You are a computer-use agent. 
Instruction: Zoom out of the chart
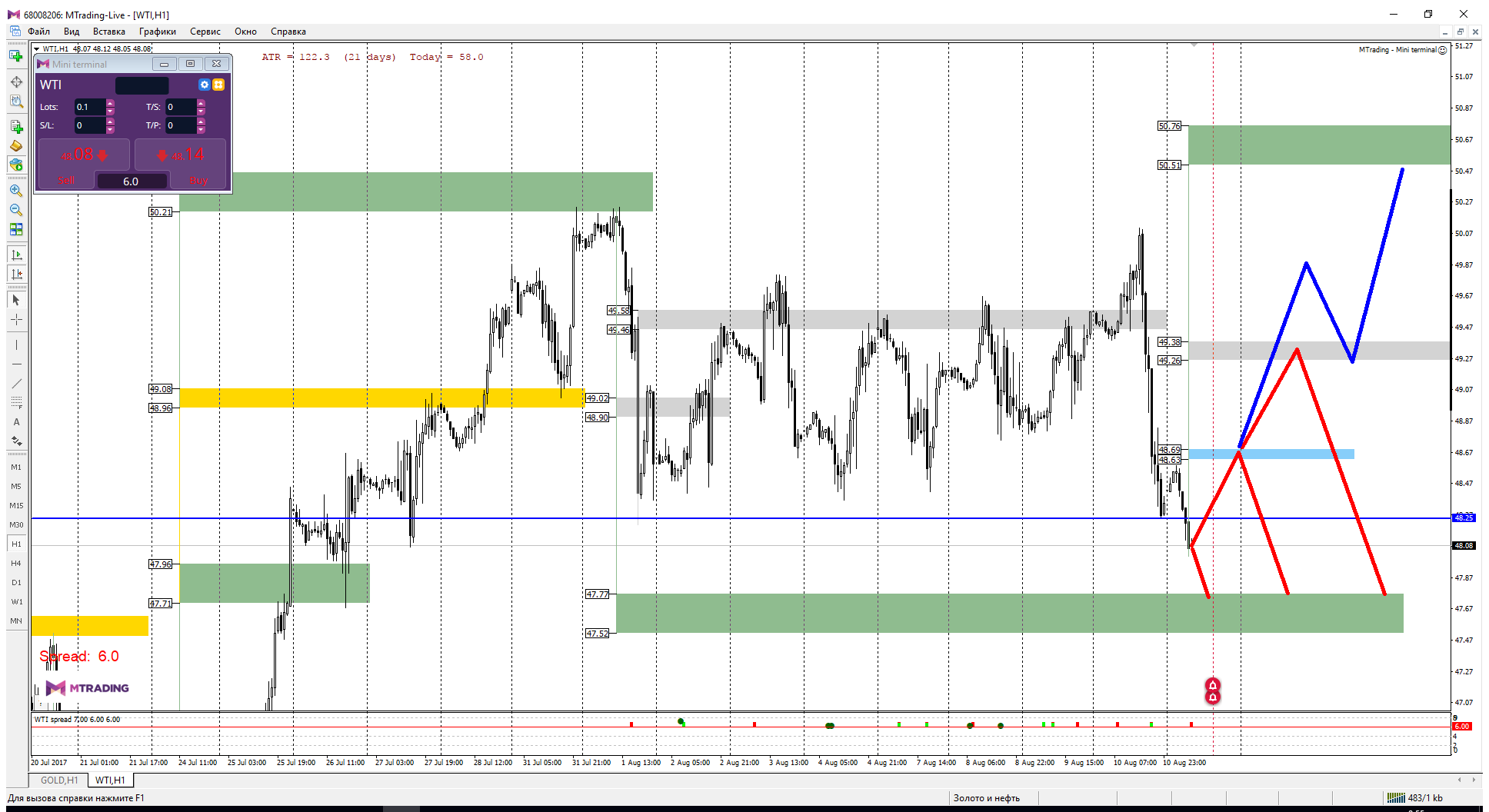(16, 210)
